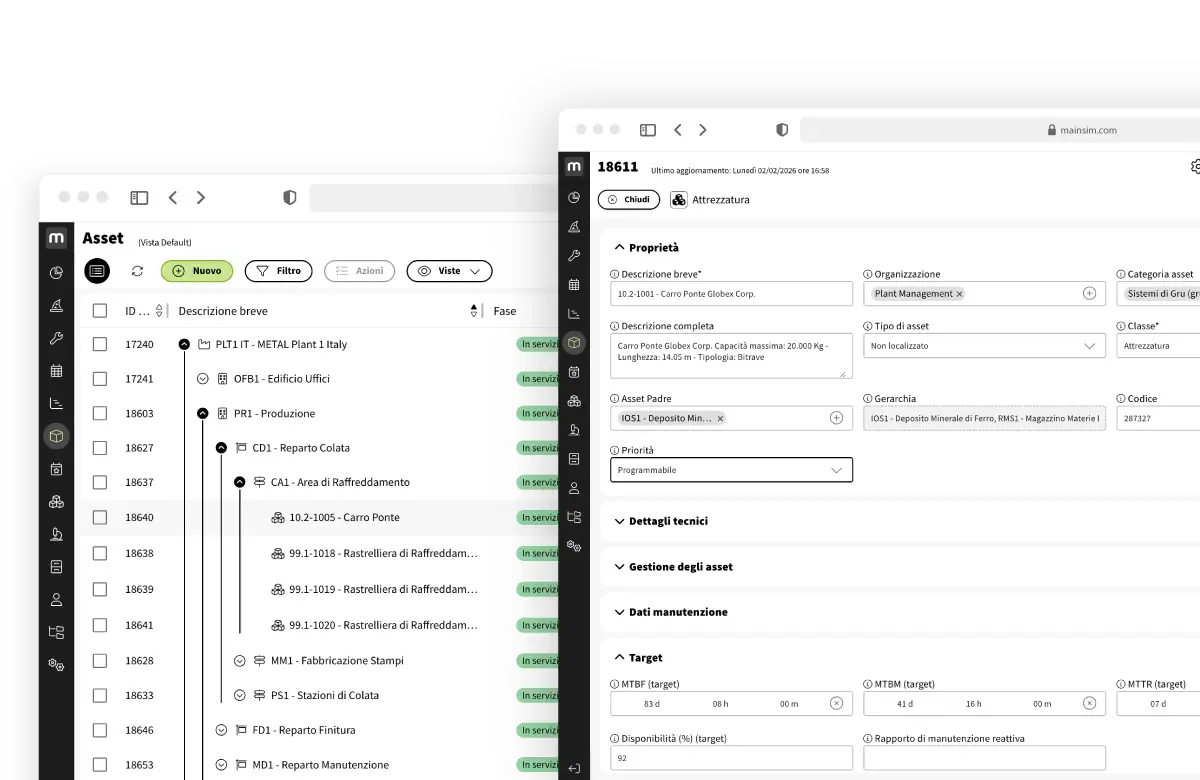This screenshot has height=780, width=1200.
Task: Toggle the select-all checkbox in the asset table header
Action: (100, 311)
